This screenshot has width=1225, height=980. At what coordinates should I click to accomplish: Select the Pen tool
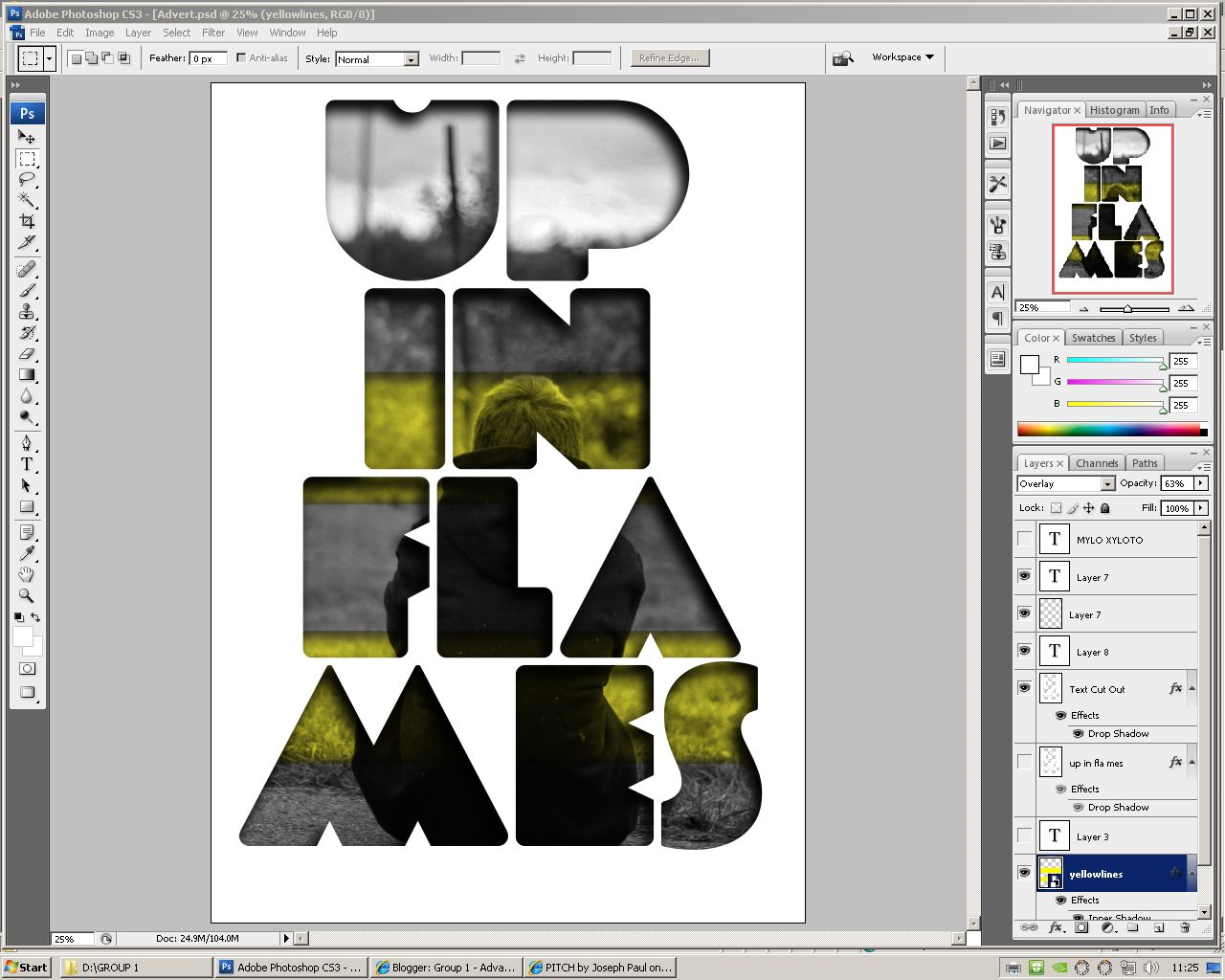27,443
